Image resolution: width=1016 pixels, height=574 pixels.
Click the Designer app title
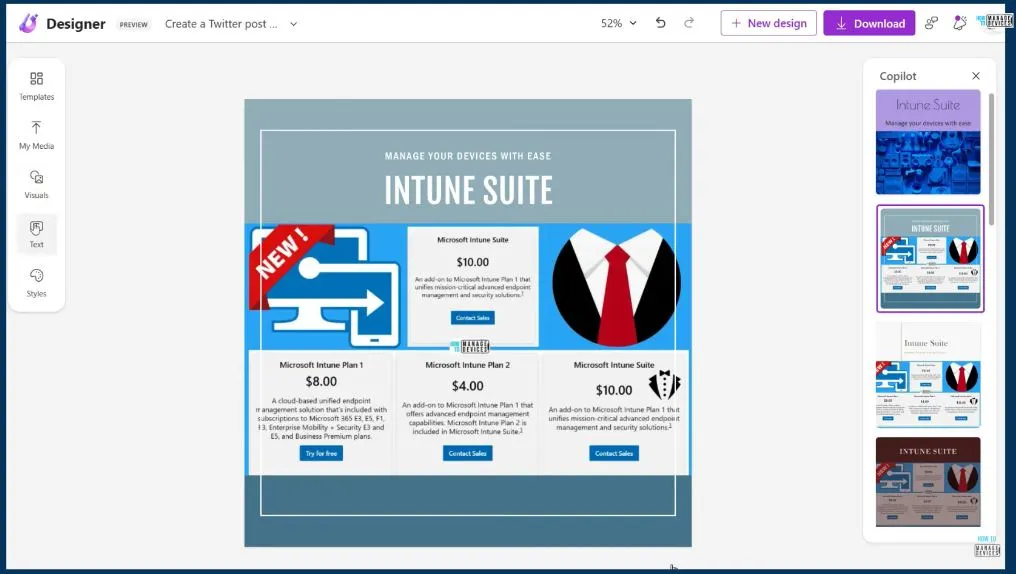tap(75, 24)
